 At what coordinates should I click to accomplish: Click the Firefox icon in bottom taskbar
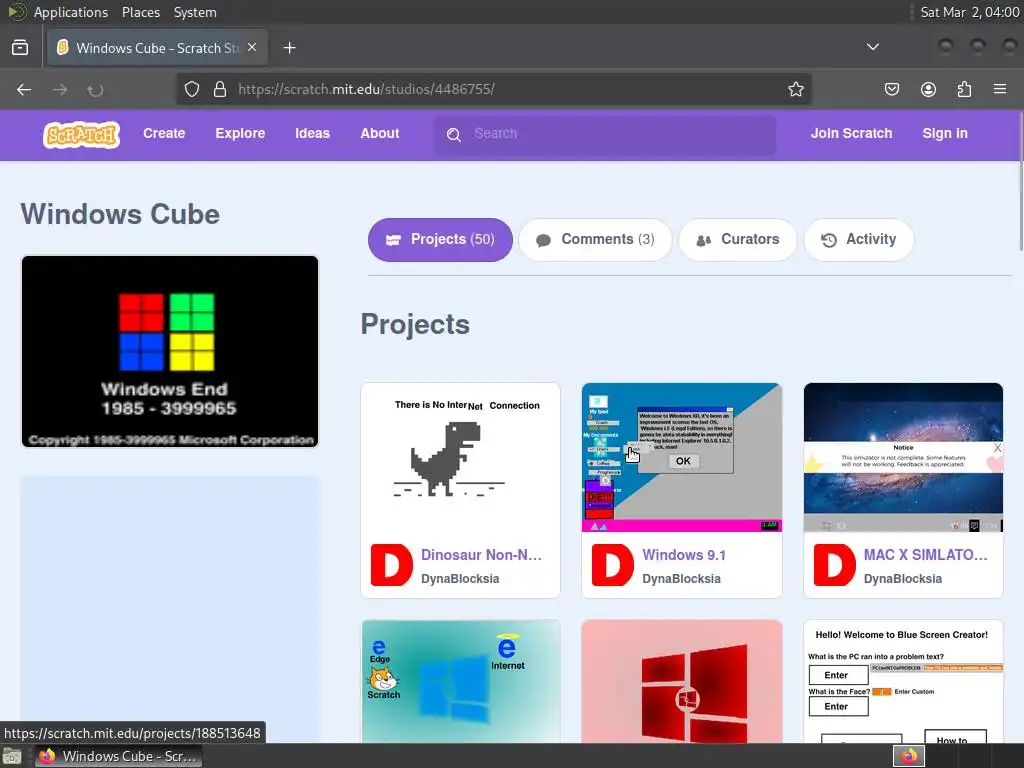coord(47,756)
